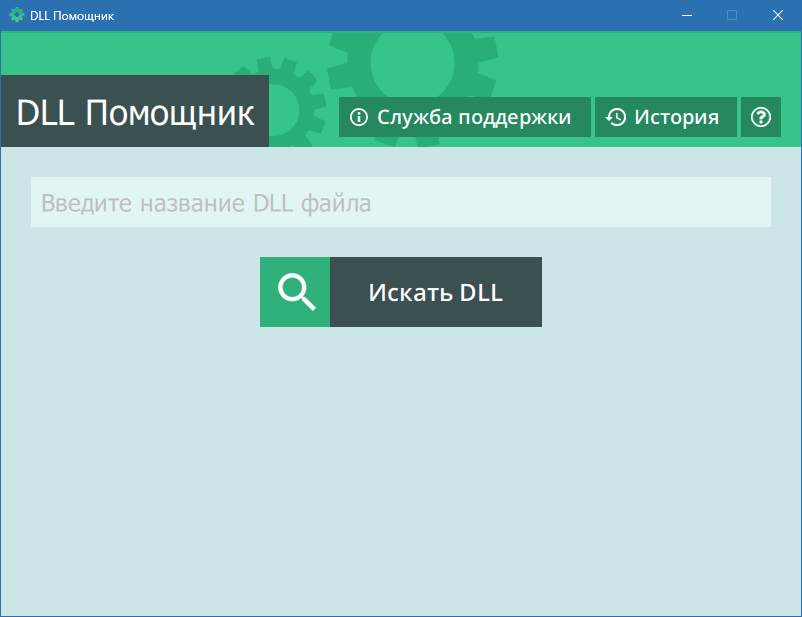The height and width of the screenshot is (617, 802).
Task: Click empty title bar space to focus window
Action: pos(400,15)
